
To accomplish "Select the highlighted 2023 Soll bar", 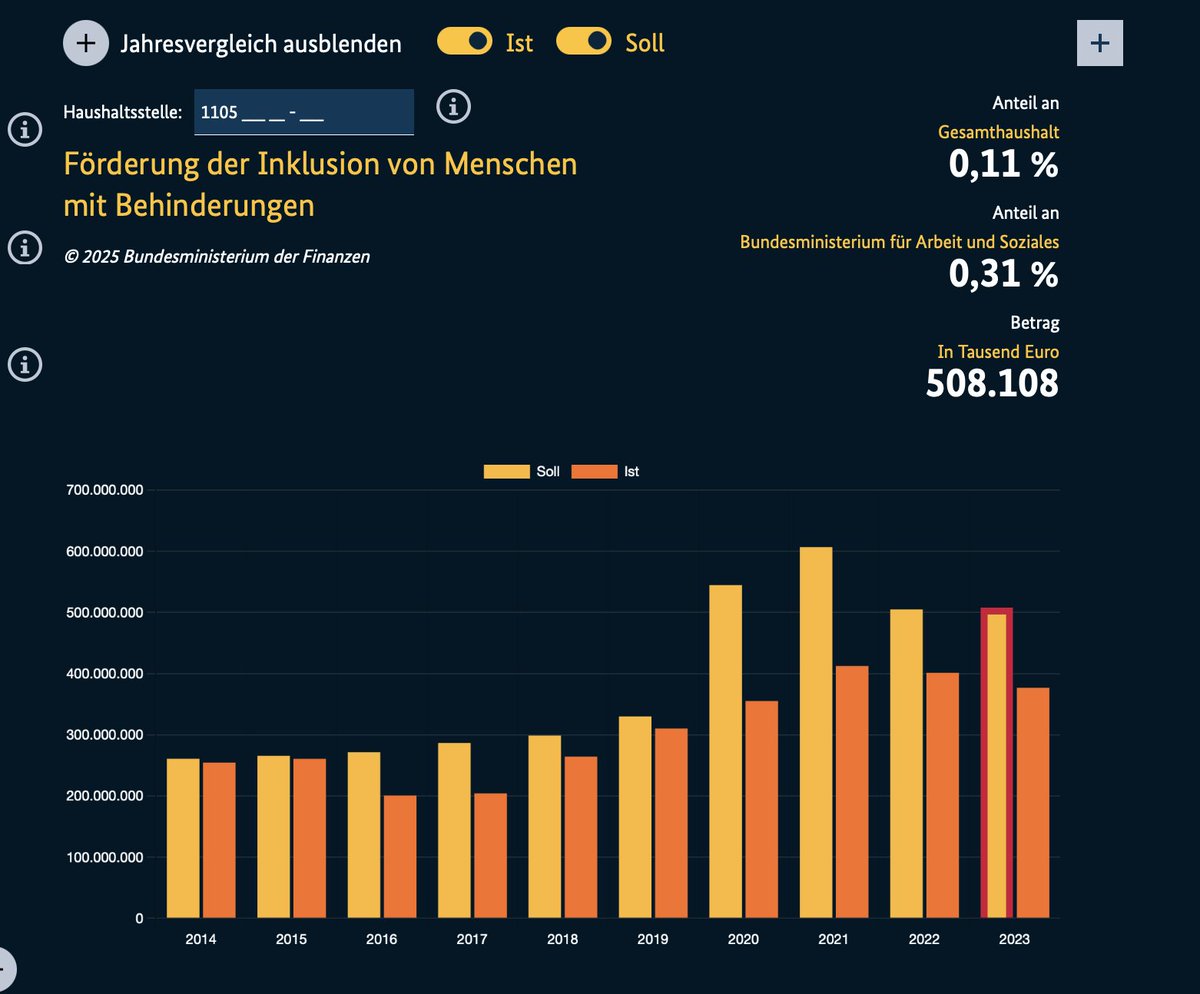I will tap(996, 762).
